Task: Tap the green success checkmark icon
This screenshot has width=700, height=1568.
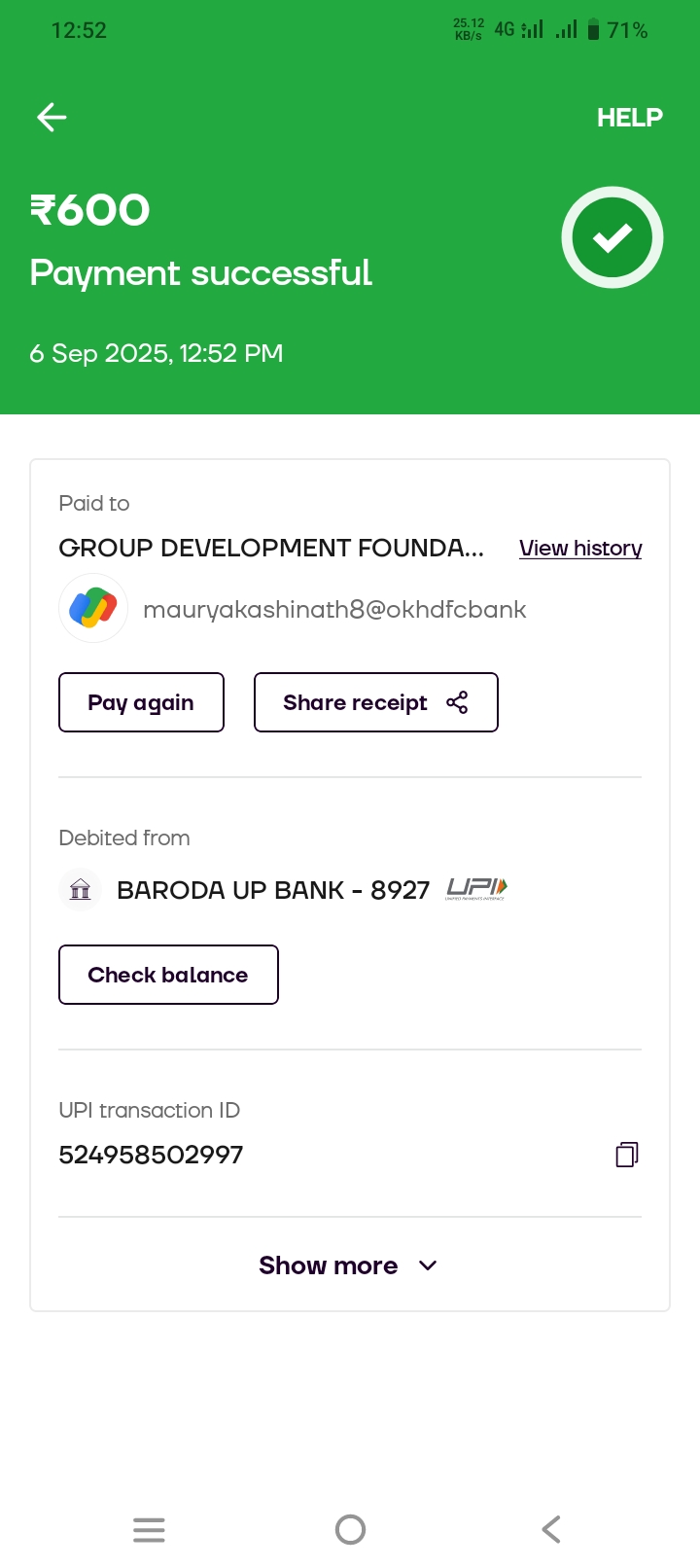Action: pyautogui.click(x=612, y=237)
